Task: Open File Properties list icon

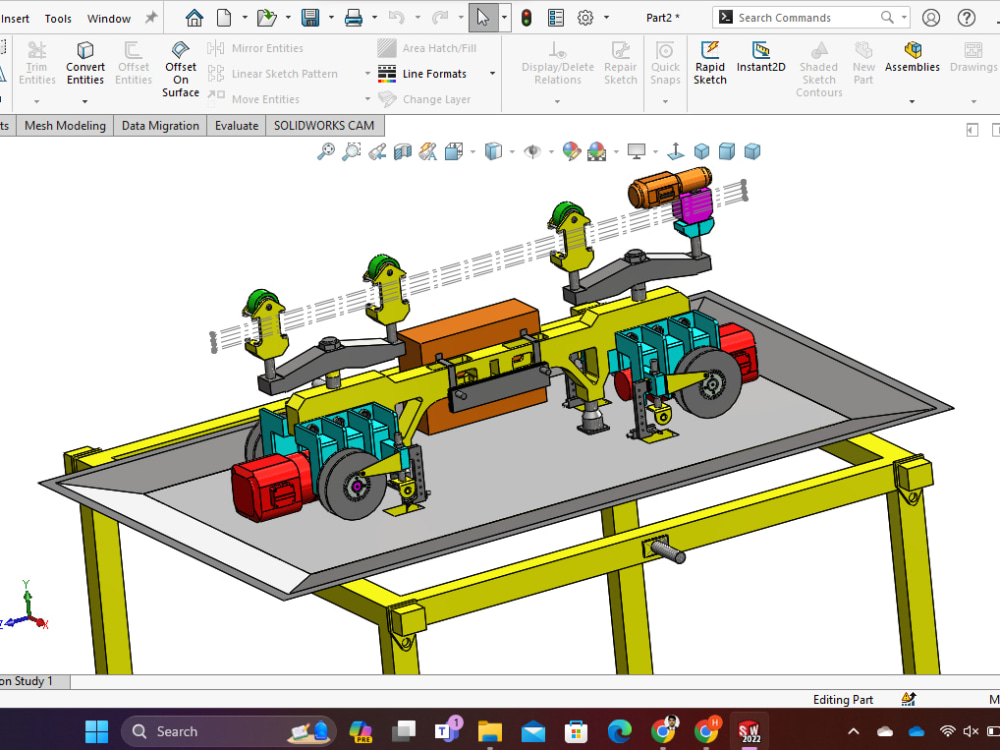Action: (x=556, y=18)
